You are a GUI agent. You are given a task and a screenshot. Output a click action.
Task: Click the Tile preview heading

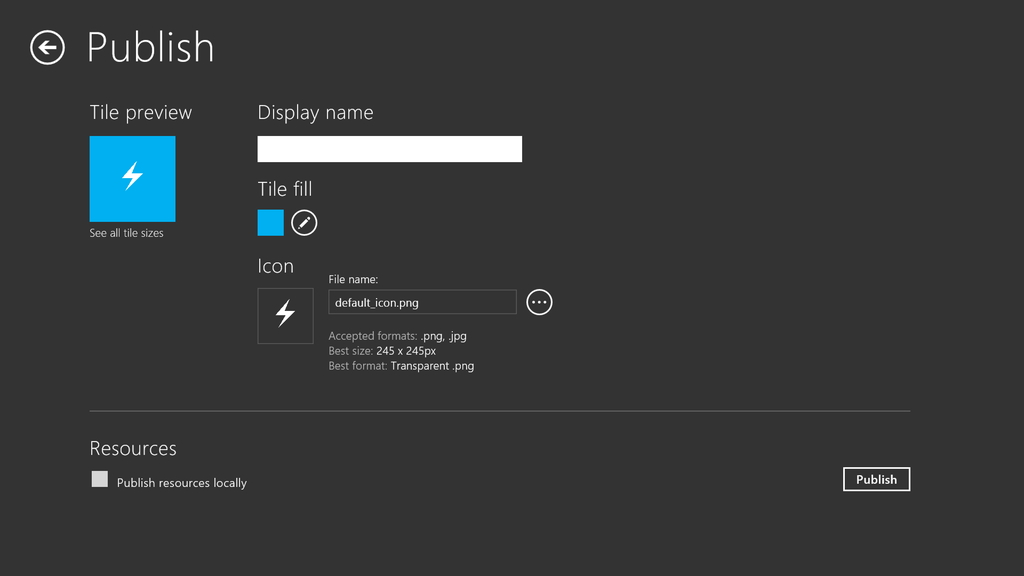click(140, 112)
